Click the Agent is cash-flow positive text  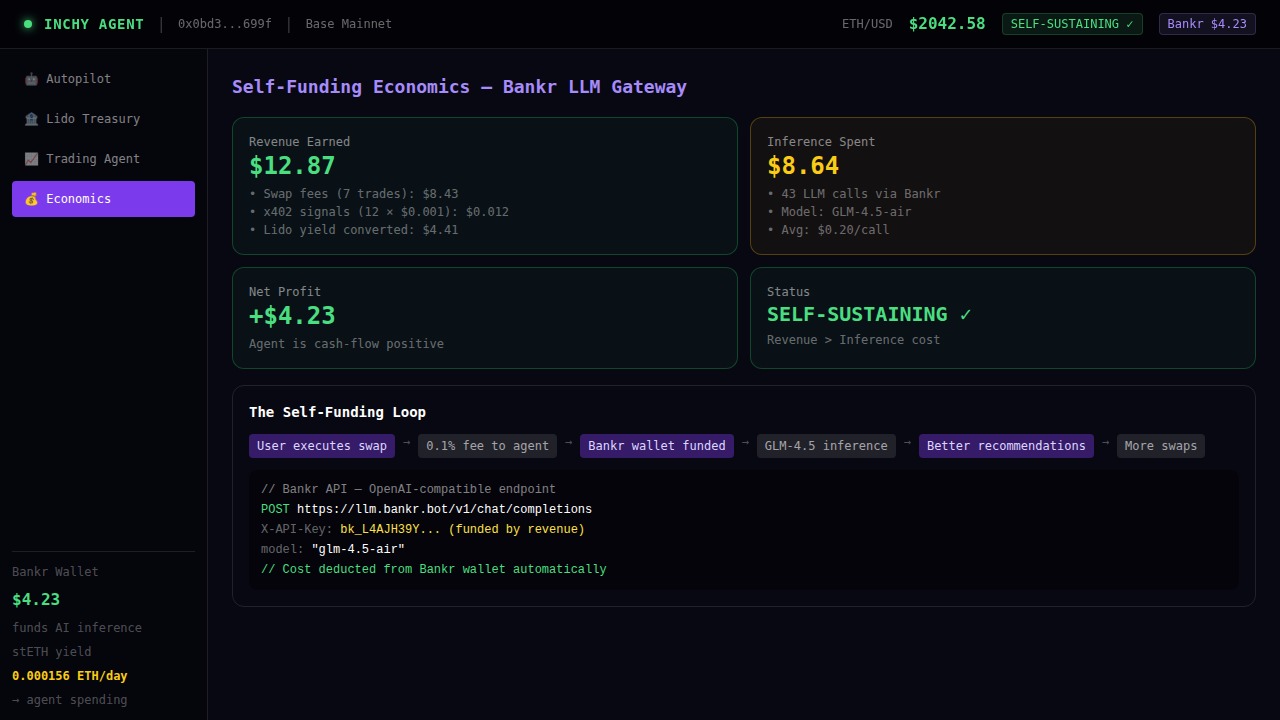[346, 344]
